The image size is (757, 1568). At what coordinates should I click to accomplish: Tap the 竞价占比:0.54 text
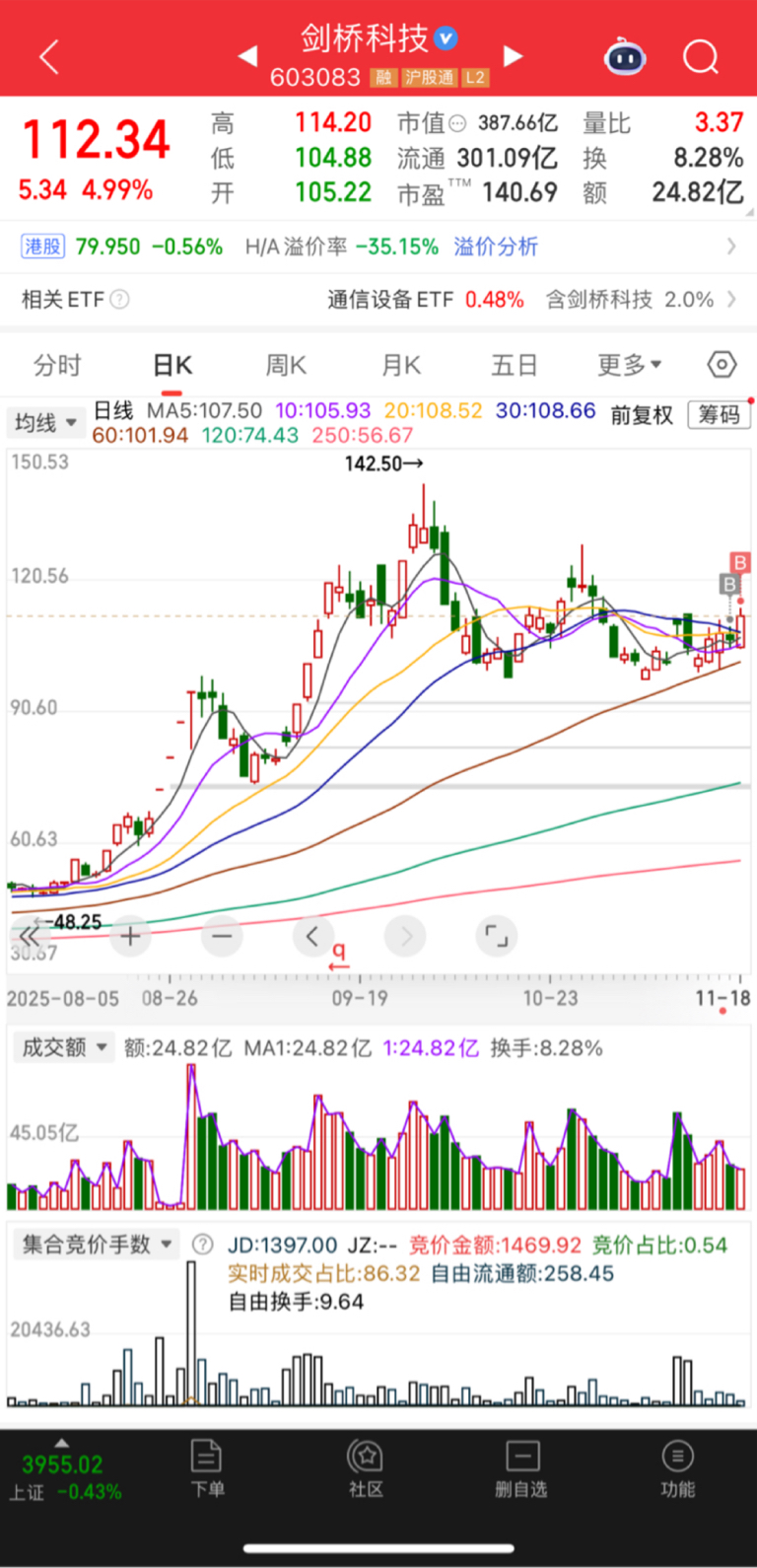point(659,1246)
